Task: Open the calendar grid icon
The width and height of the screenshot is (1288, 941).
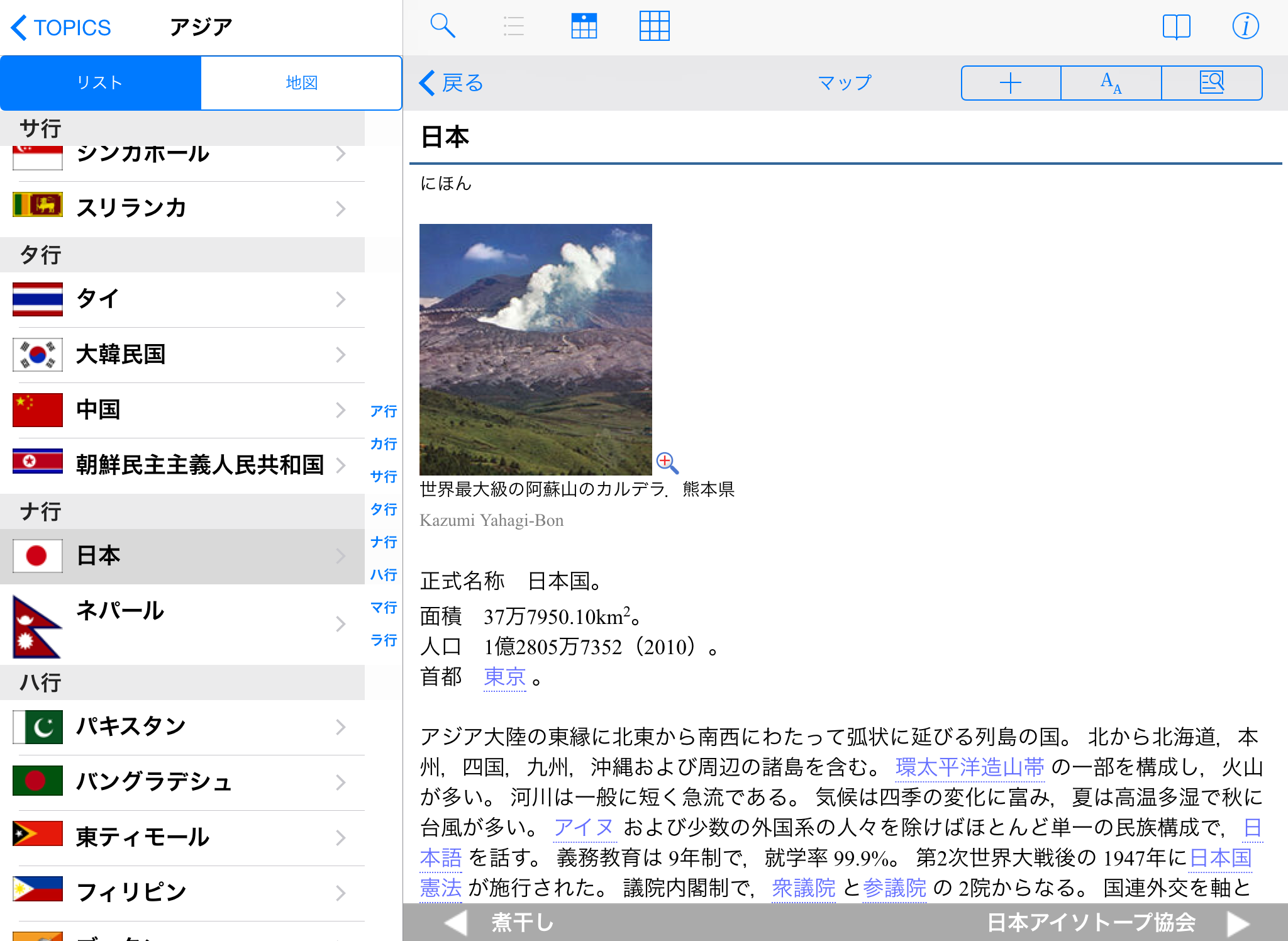Action: click(584, 26)
